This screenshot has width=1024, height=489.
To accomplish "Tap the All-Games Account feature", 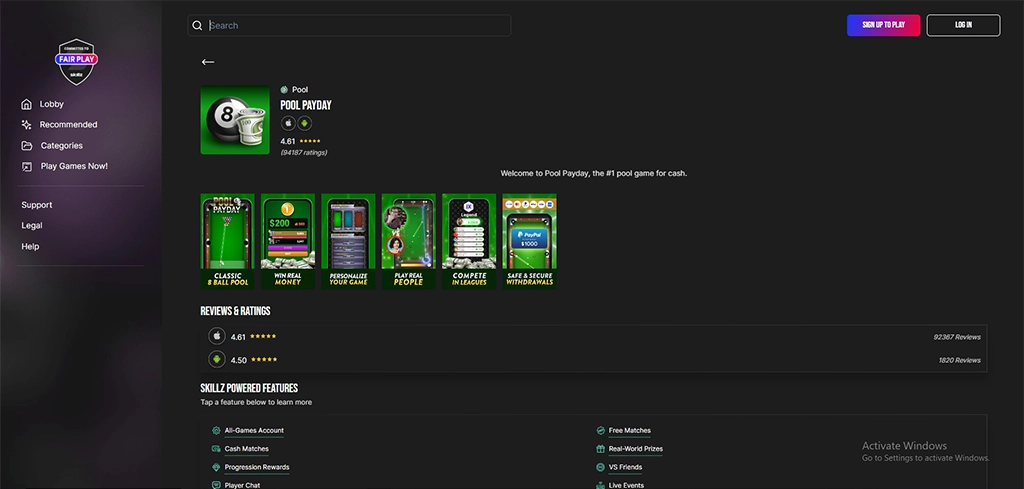I will click(254, 431).
